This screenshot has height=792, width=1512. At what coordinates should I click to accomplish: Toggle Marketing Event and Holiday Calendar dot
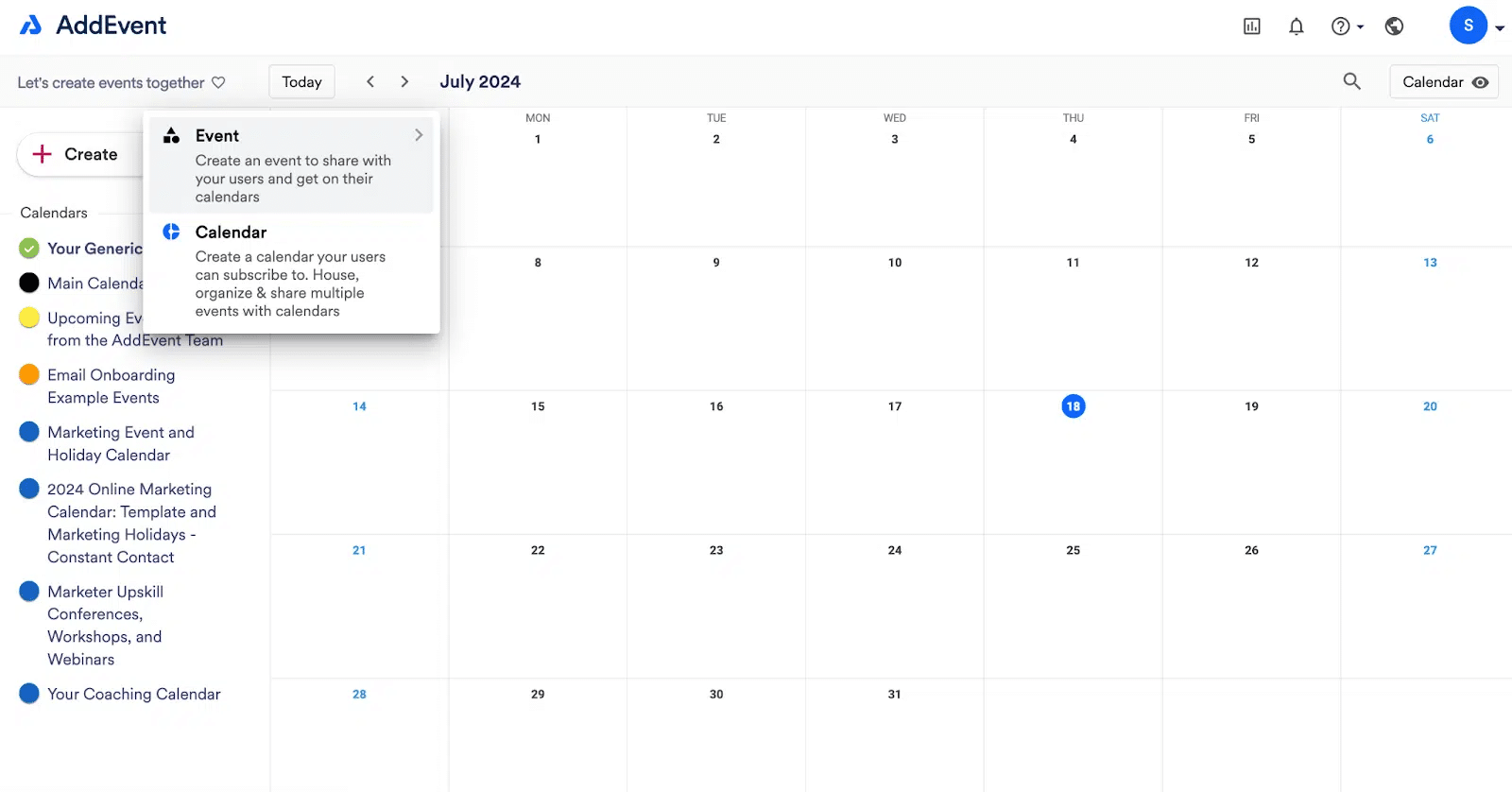coord(29,432)
